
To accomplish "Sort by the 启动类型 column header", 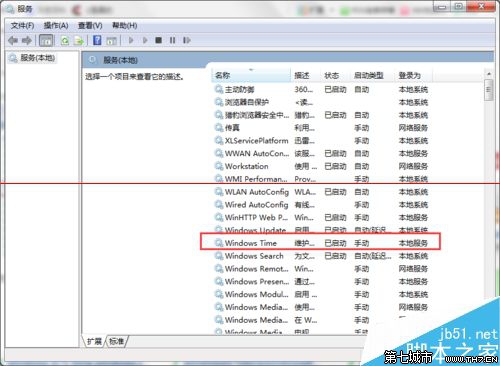I will [373, 75].
